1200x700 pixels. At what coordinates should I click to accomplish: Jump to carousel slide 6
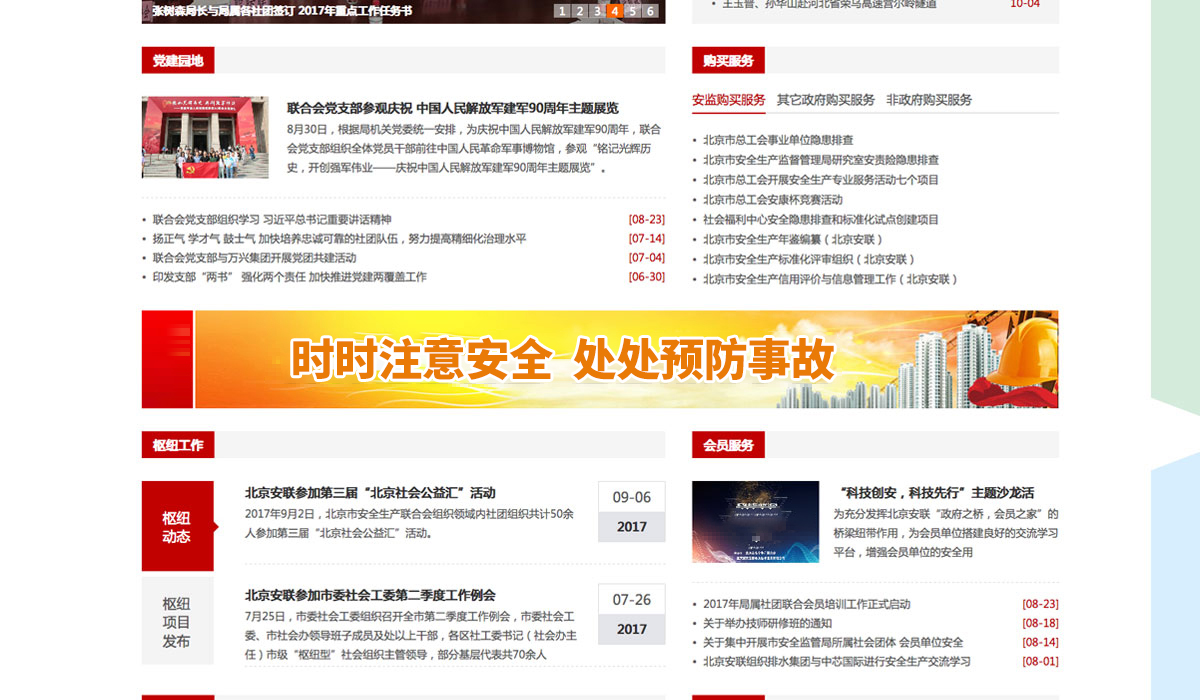[650, 11]
